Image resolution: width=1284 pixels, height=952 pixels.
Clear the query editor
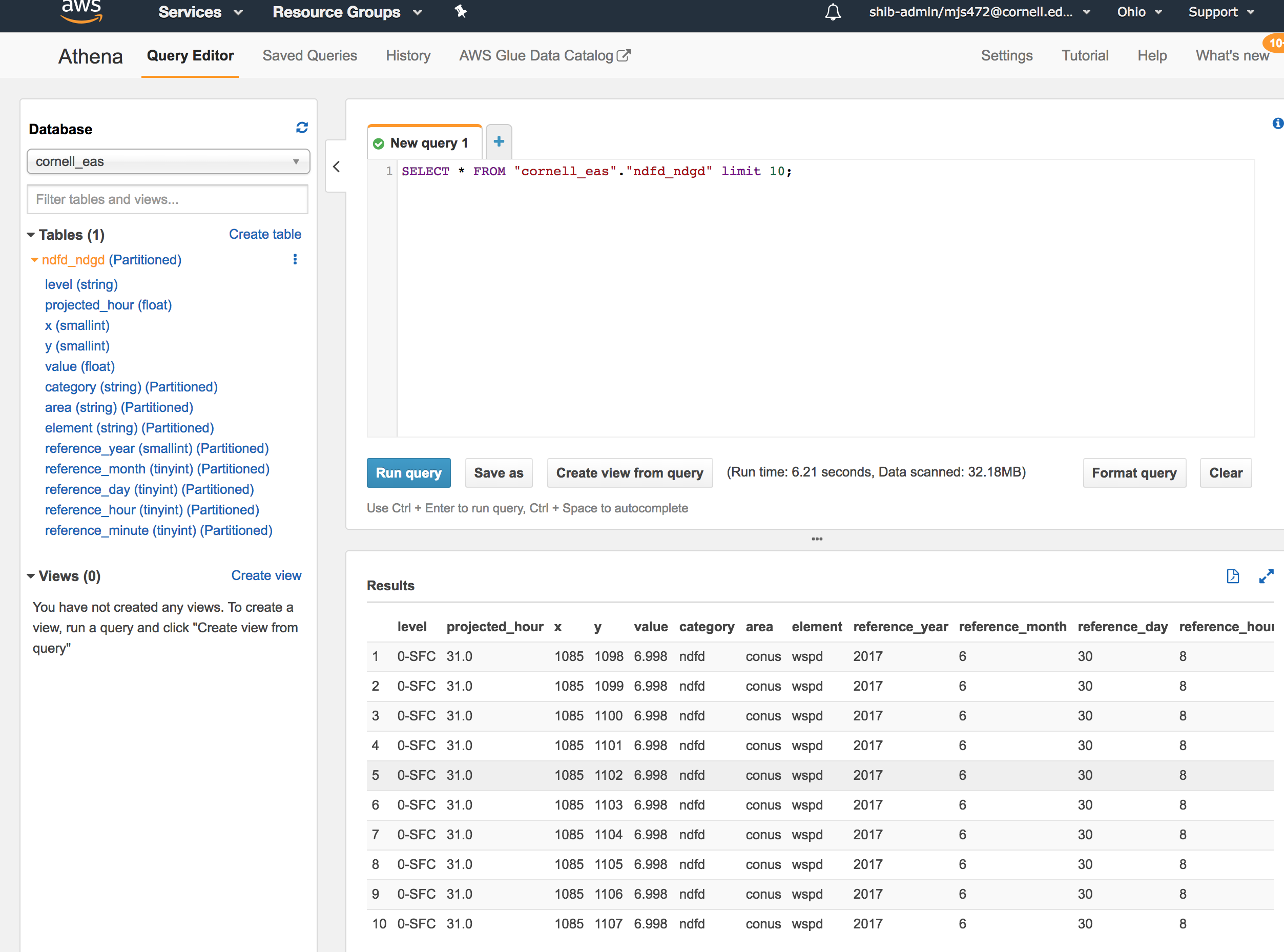(x=1226, y=472)
